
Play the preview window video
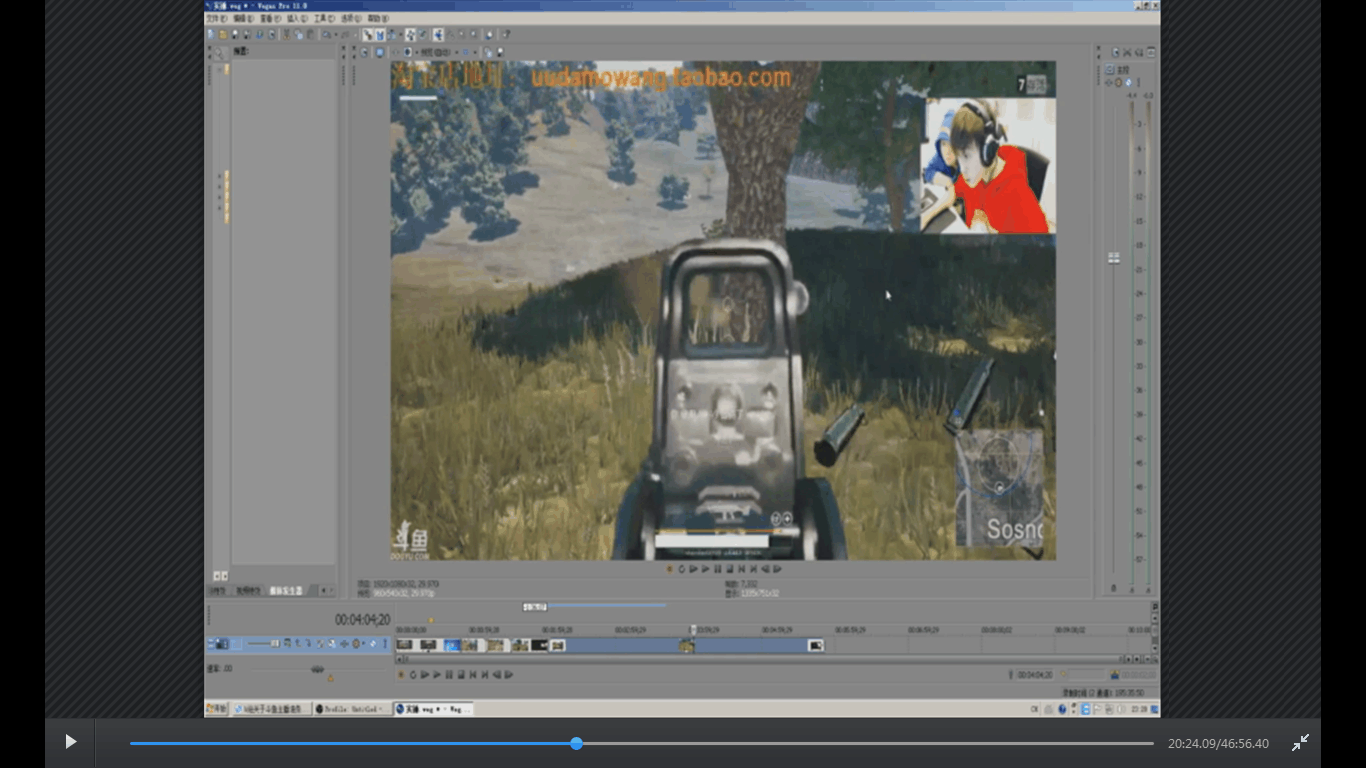coord(705,569)
